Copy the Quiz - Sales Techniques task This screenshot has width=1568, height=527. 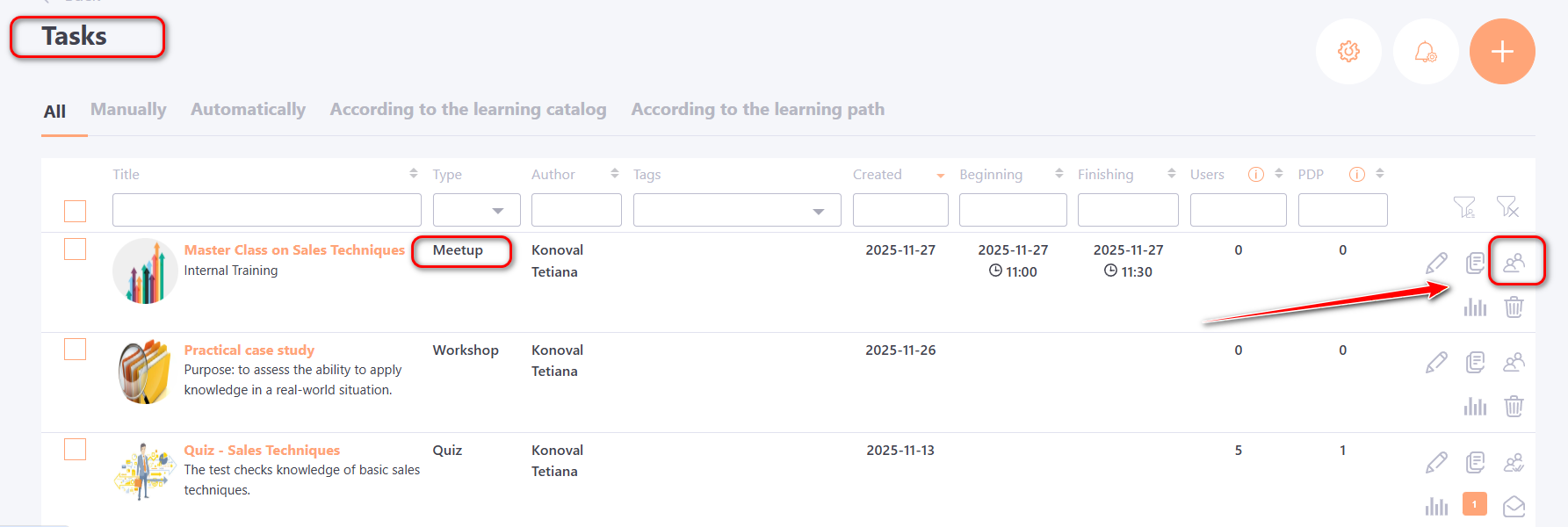tap(1475, 462)
